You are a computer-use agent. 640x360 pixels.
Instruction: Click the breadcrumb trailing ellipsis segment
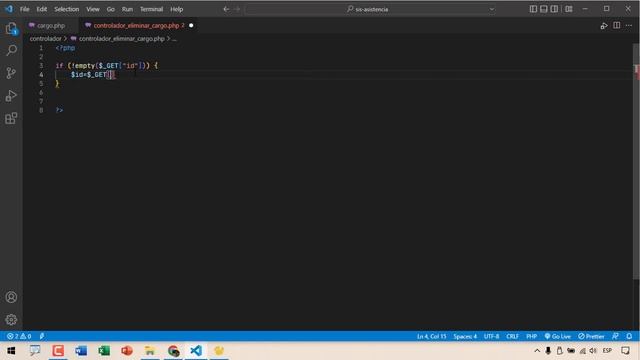point(174,39)
